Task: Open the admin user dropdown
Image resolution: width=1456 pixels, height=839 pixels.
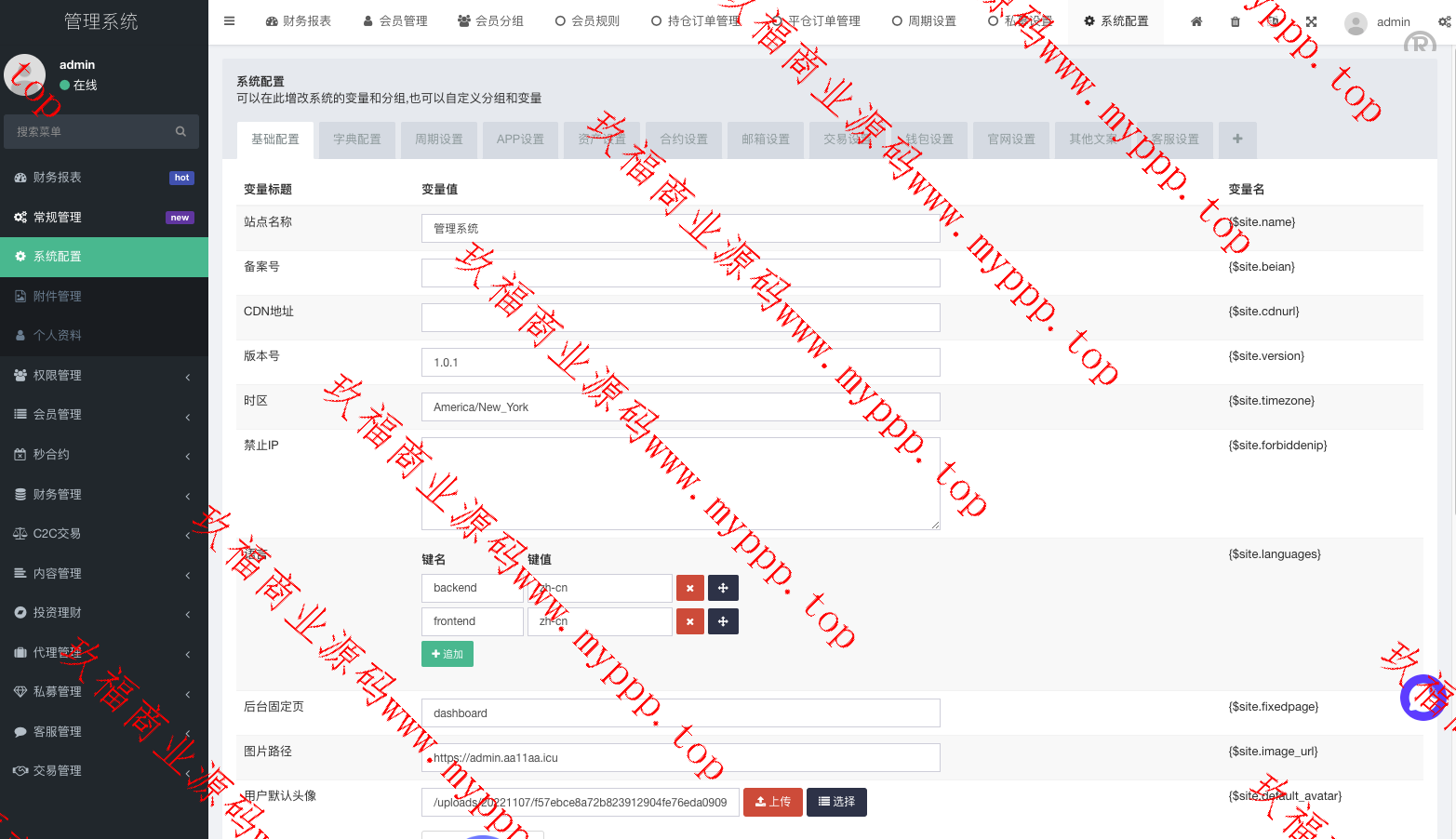Action: pos(1378,21)
